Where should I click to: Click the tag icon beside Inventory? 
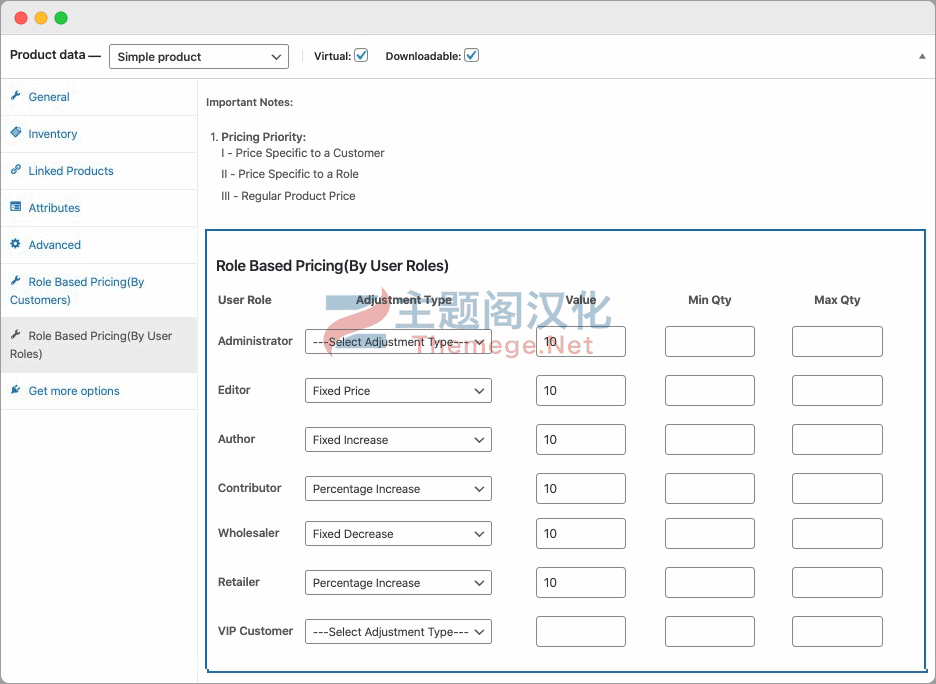(16, 133)
